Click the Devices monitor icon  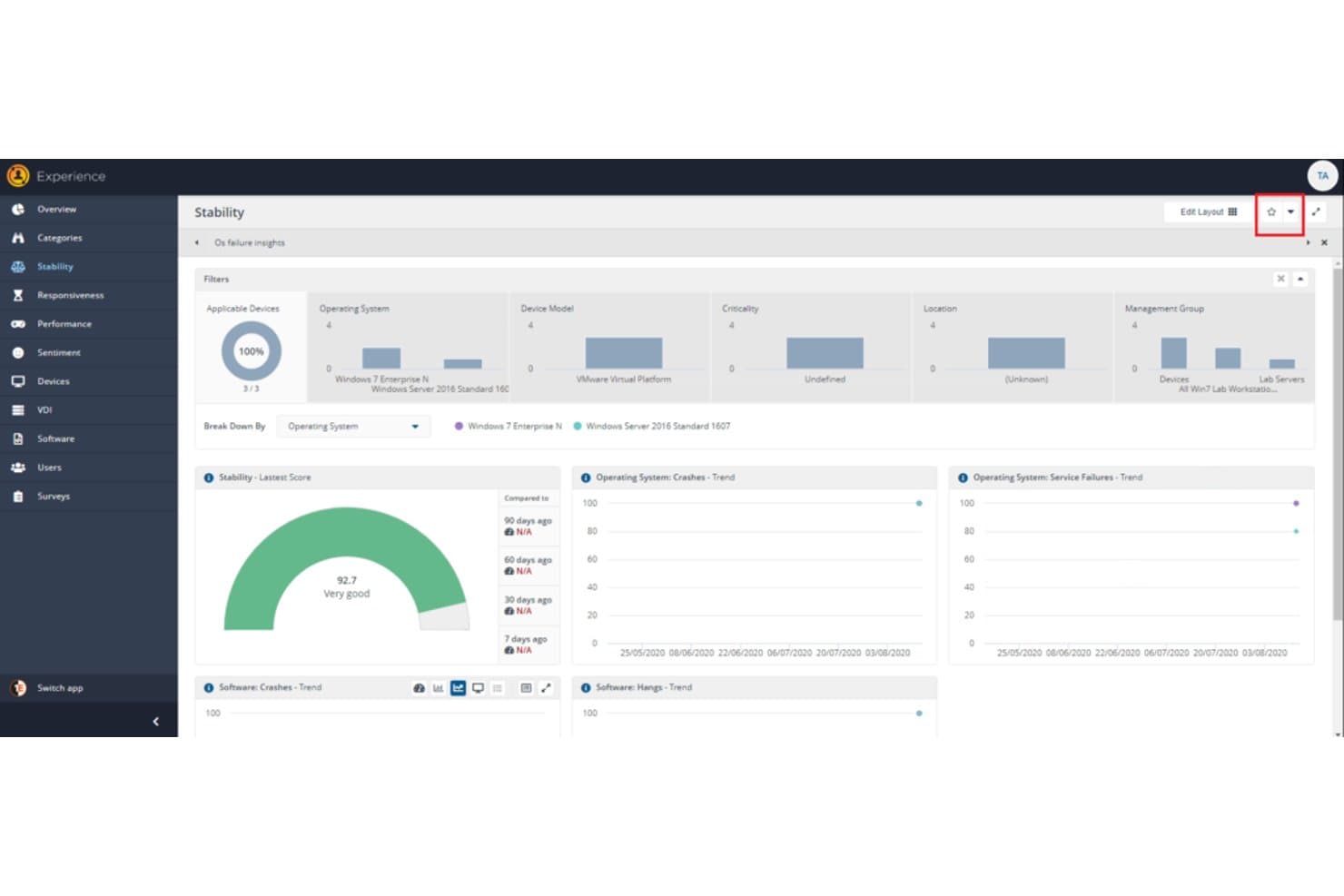click(18, 381)
